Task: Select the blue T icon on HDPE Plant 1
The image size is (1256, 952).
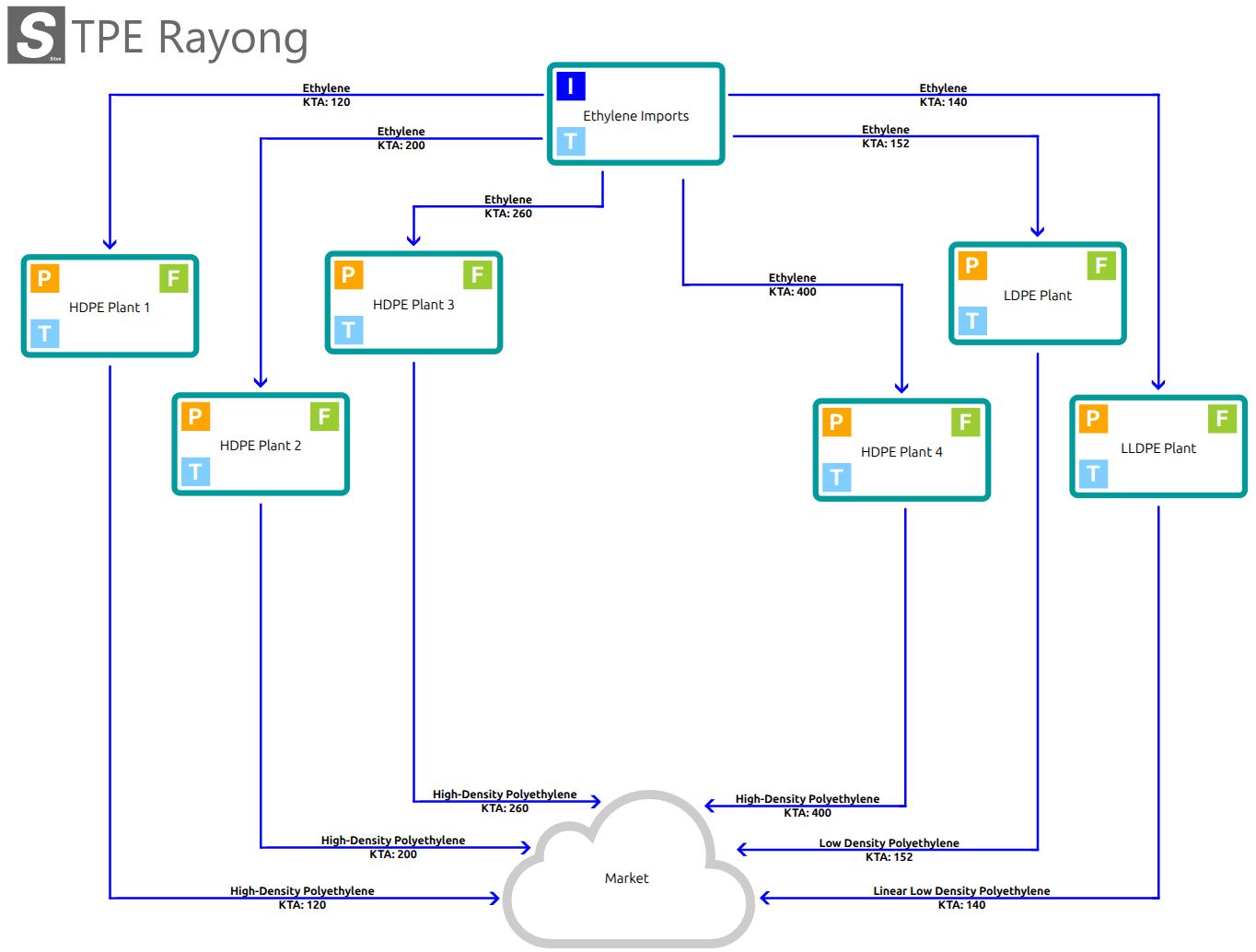Action: (x=44, y=332)
